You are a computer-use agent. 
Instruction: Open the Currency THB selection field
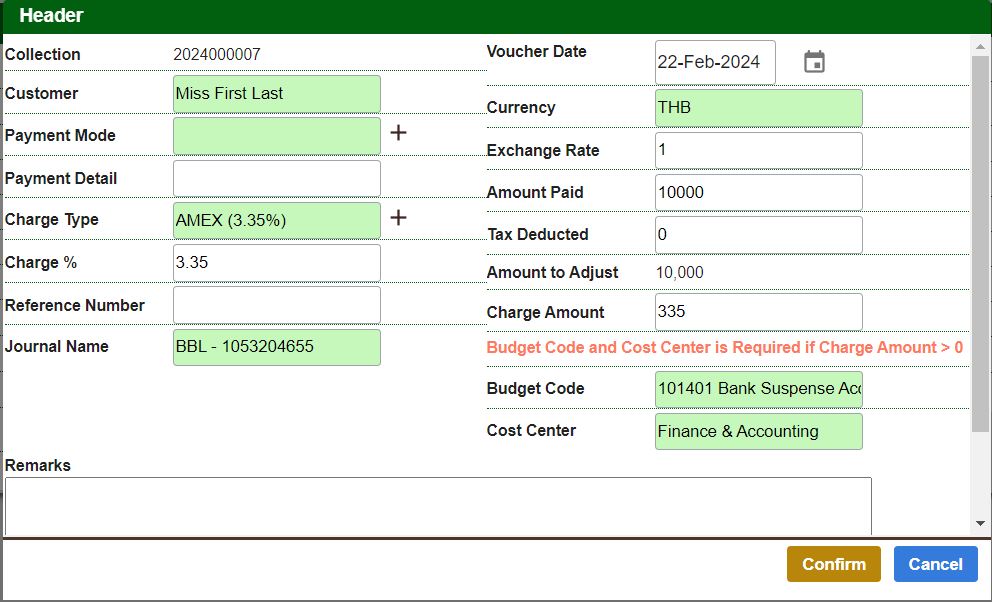click(x=758, y=108)
